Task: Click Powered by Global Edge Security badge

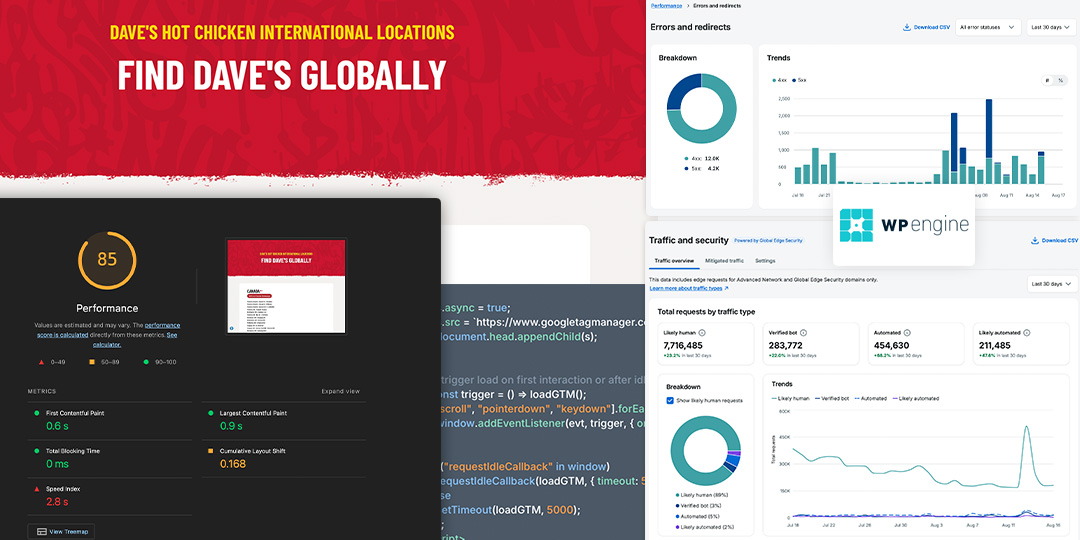Action: (768, 240)
